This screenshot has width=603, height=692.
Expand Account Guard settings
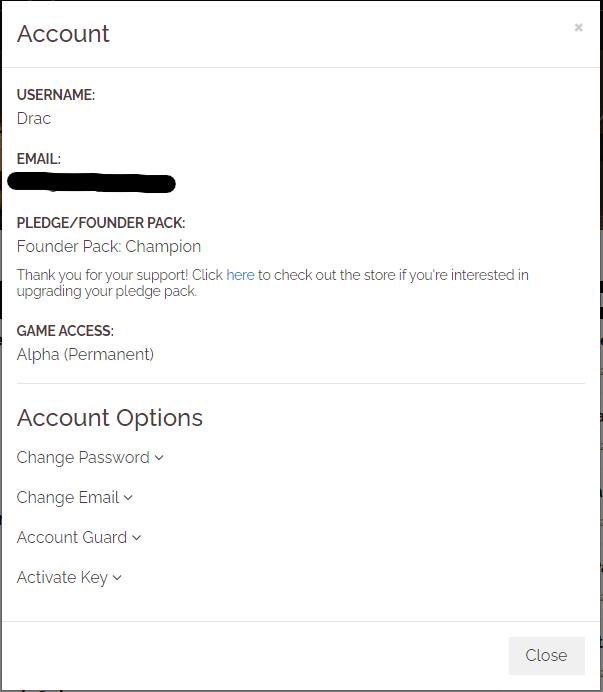[72, 537]
